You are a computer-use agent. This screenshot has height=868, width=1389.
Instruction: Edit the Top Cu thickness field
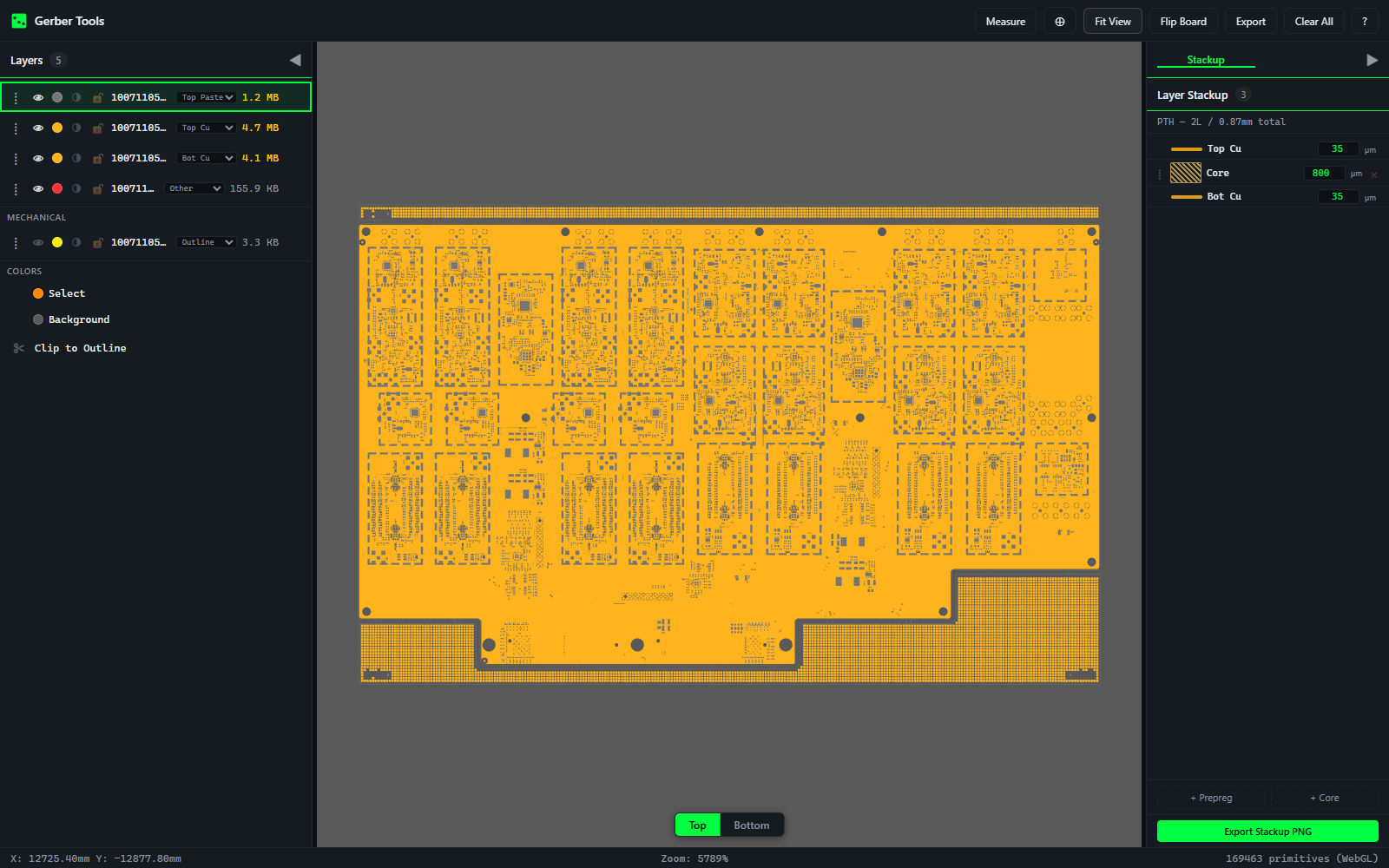click(x=1338, y=149)
